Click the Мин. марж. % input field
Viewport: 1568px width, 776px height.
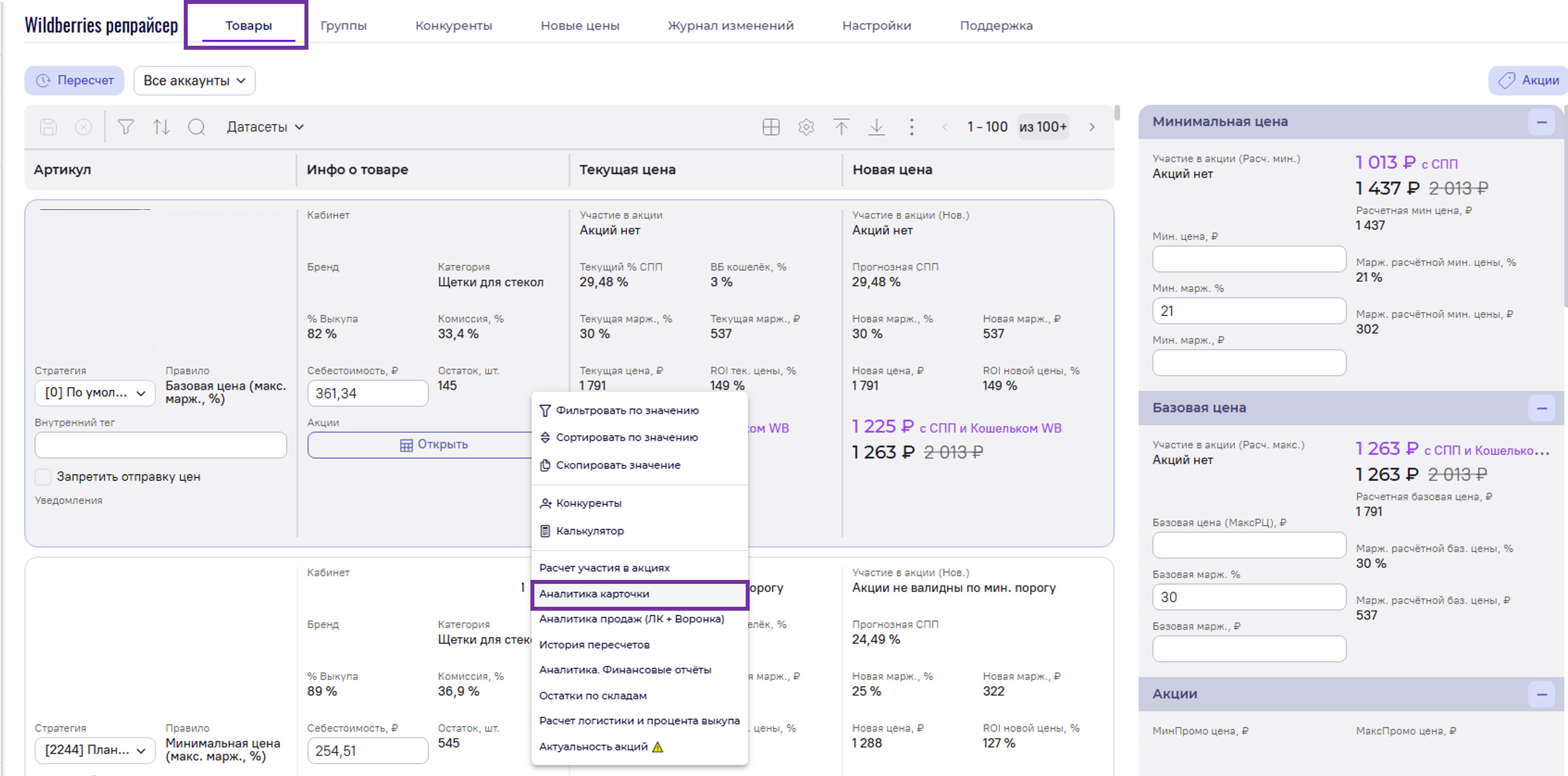[1249, 311]
